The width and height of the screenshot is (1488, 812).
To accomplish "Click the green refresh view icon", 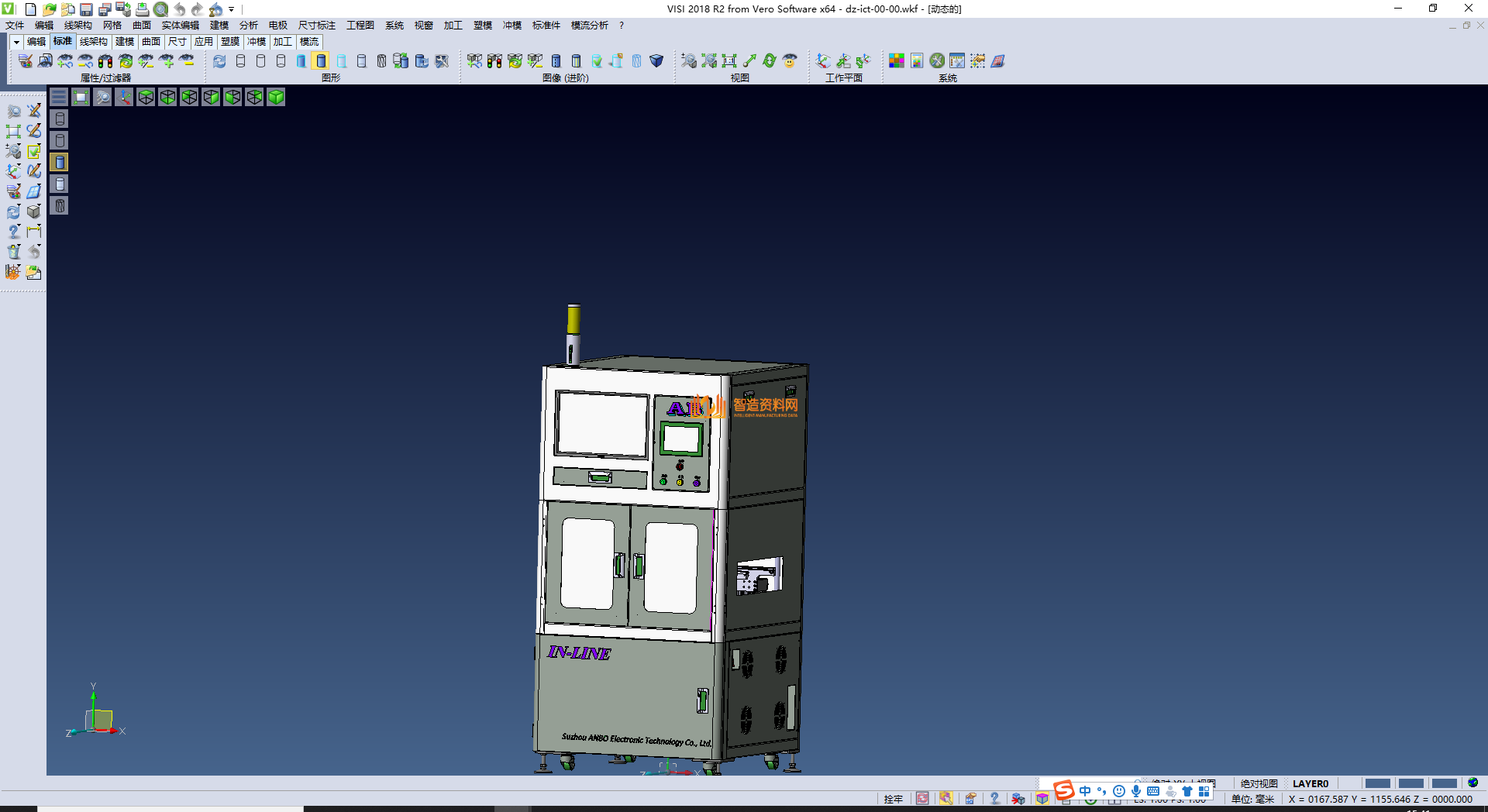I will point(770,60).
